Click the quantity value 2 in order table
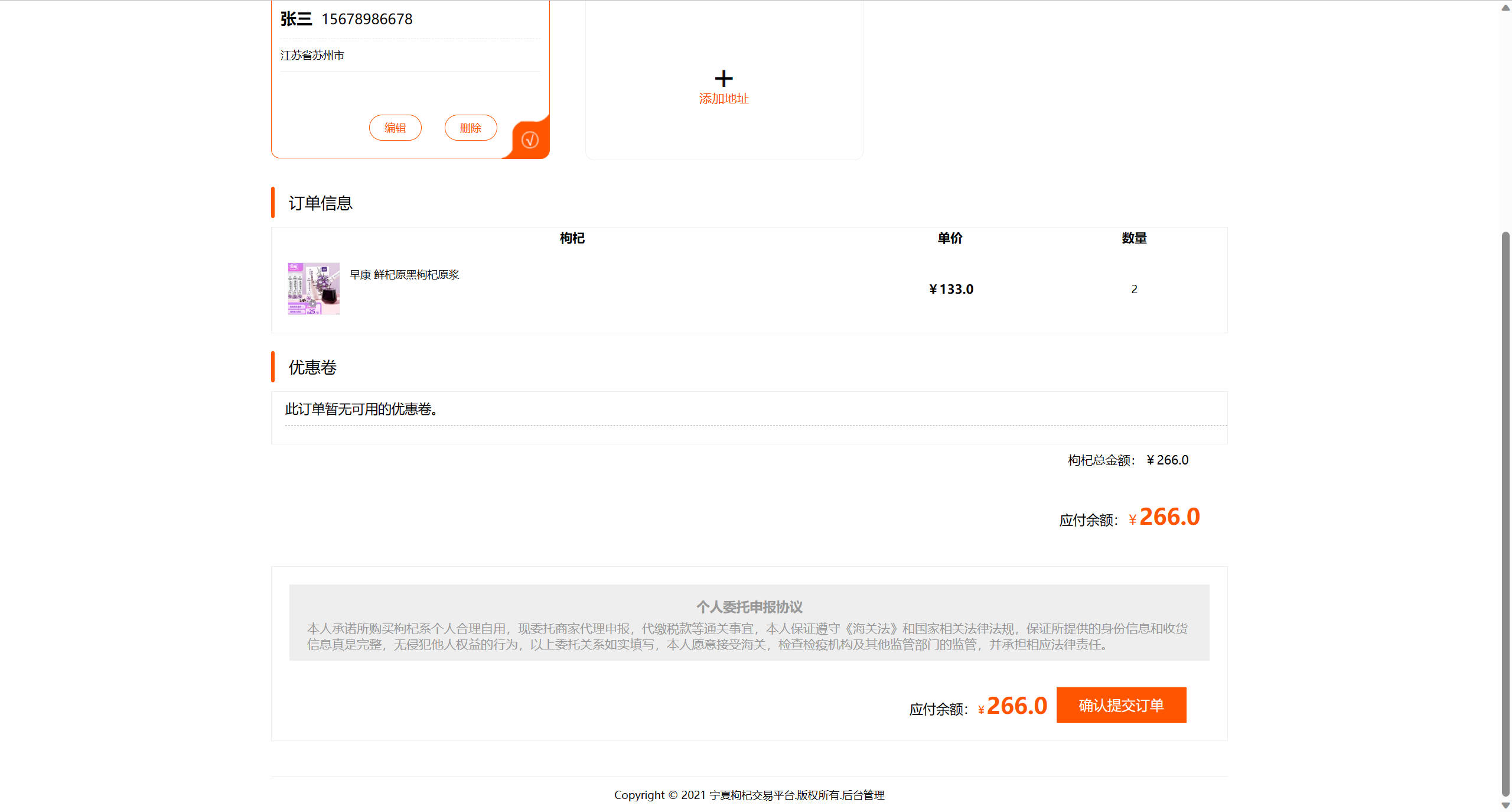 [1134, 289]
